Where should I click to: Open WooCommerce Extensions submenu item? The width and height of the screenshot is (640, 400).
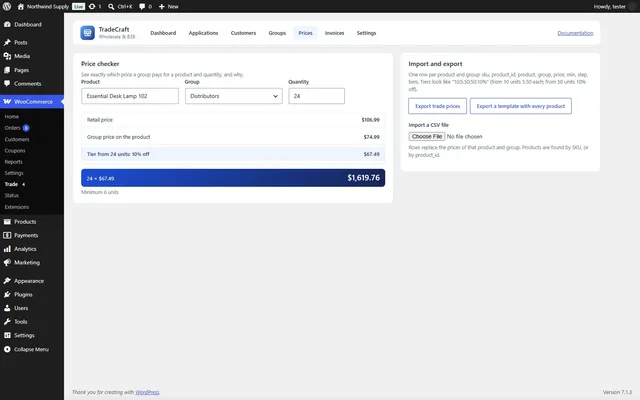[x=17, y=207]
